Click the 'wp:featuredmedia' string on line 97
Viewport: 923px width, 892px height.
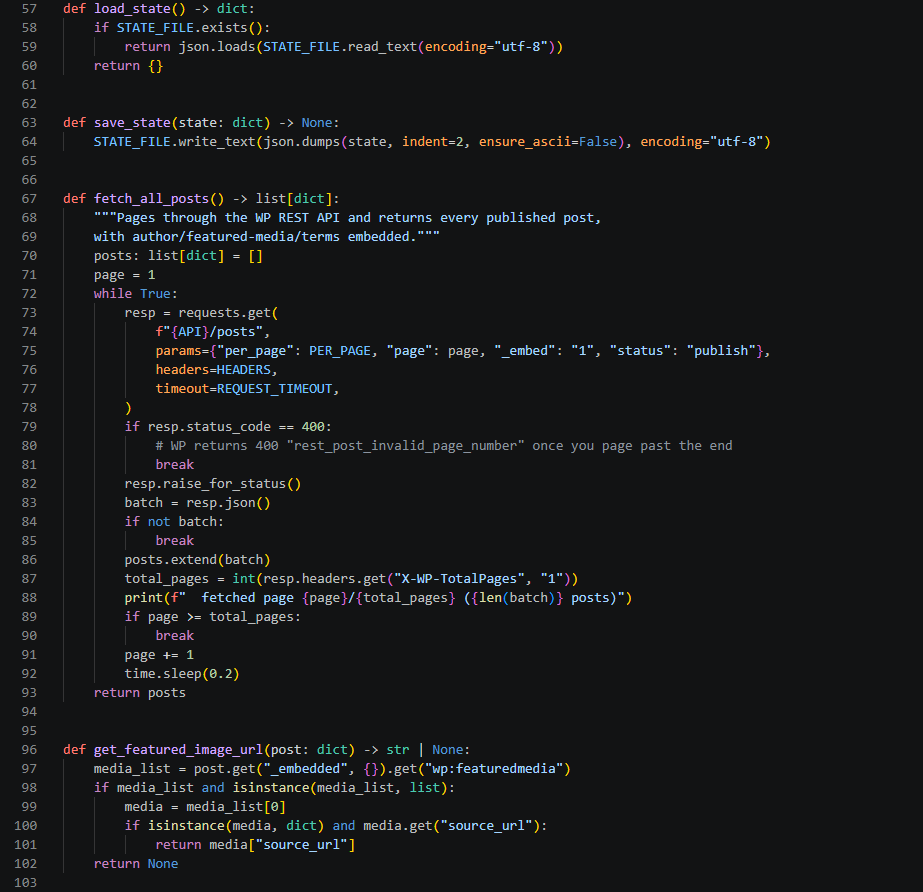pos(494,768)
